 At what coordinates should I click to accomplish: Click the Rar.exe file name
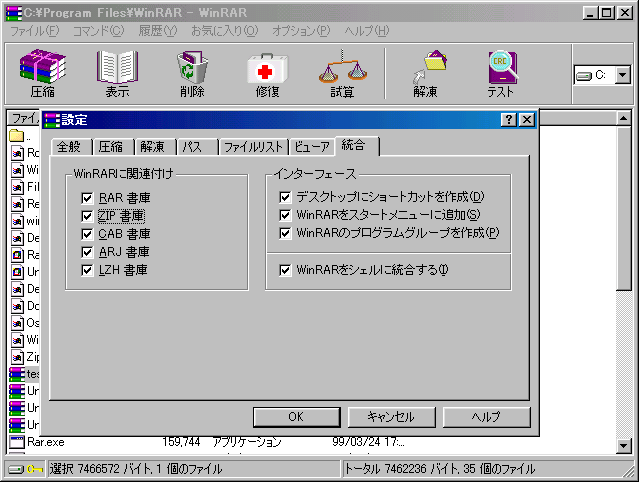click(x=46, y=442)
